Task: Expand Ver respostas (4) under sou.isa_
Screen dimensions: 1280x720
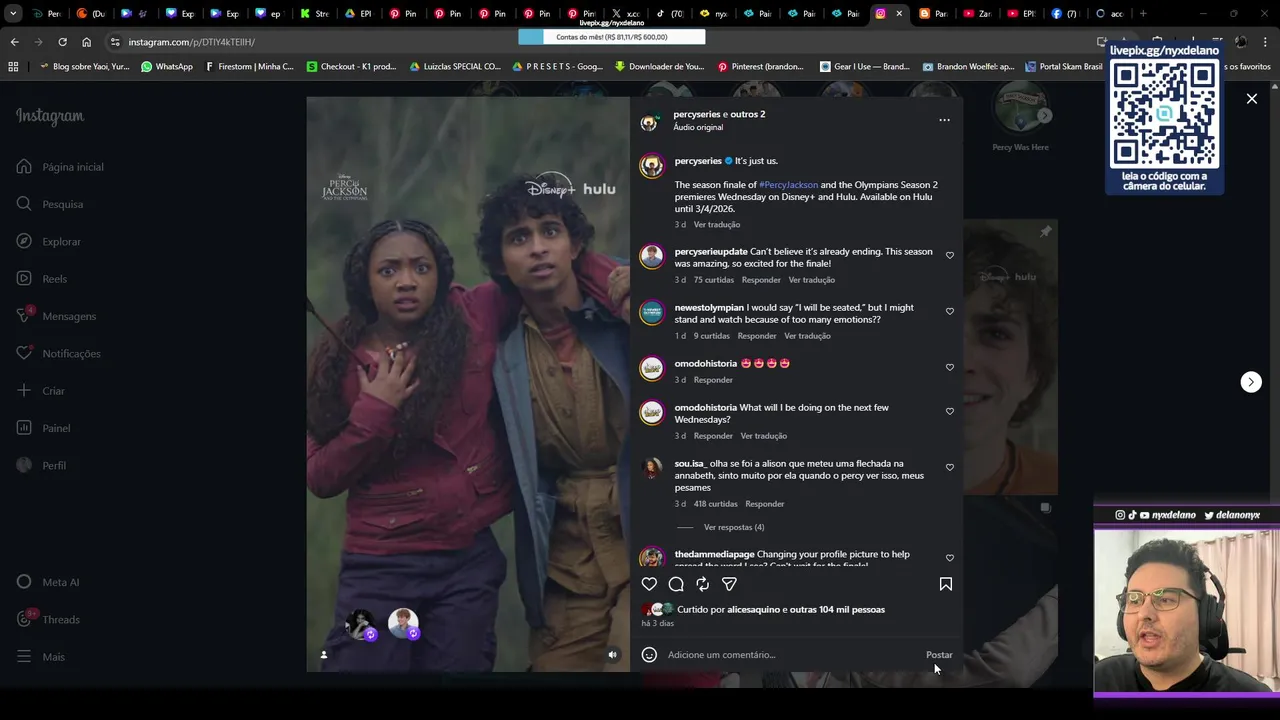Action: [734, 527]
